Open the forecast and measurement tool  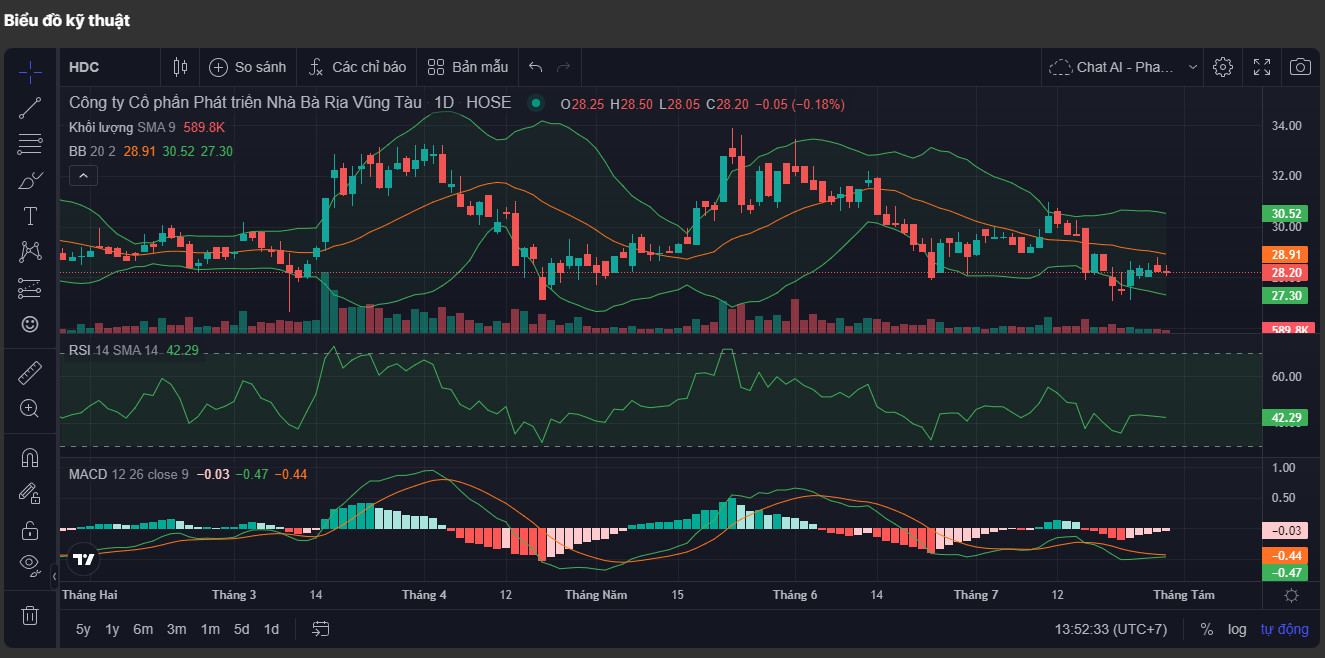click(30, 288)
